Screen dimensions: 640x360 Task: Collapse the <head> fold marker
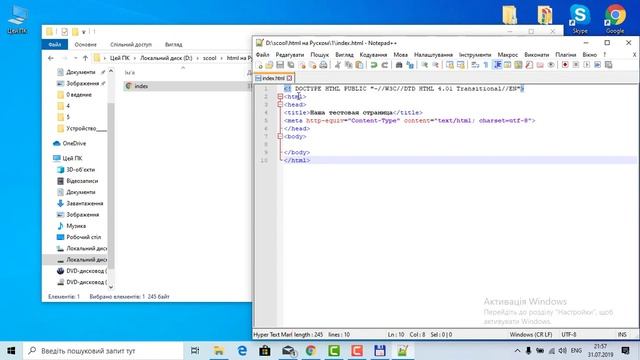[x=280, y=104]
